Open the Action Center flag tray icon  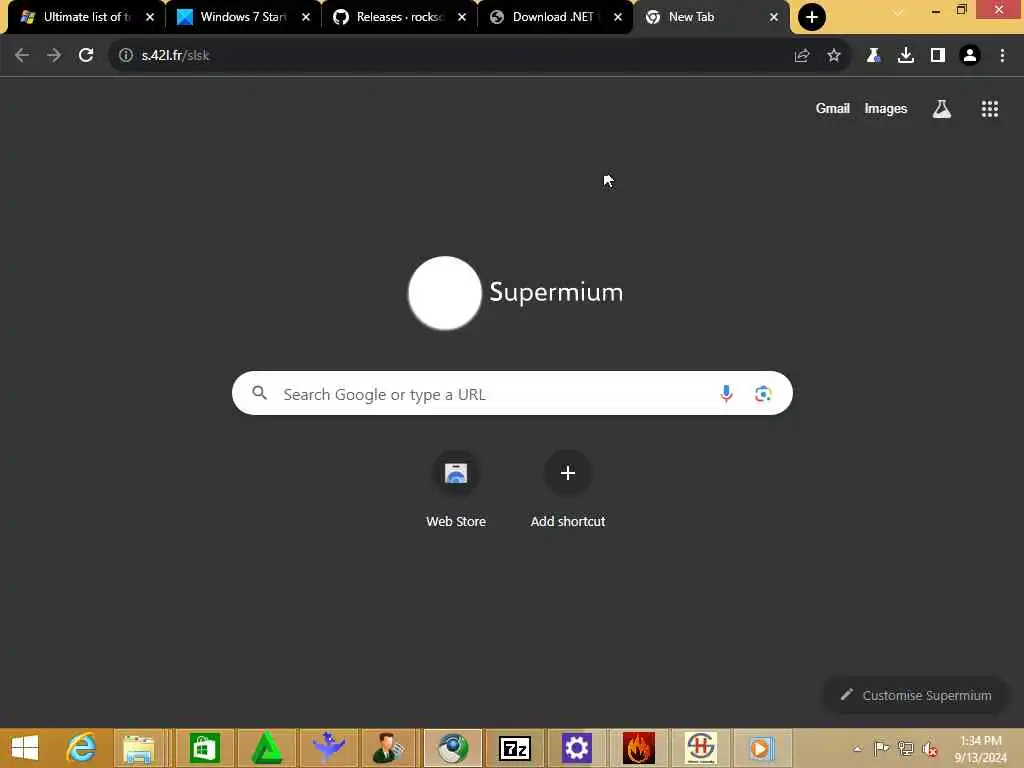pyautogui.click(x=881, y=748)
